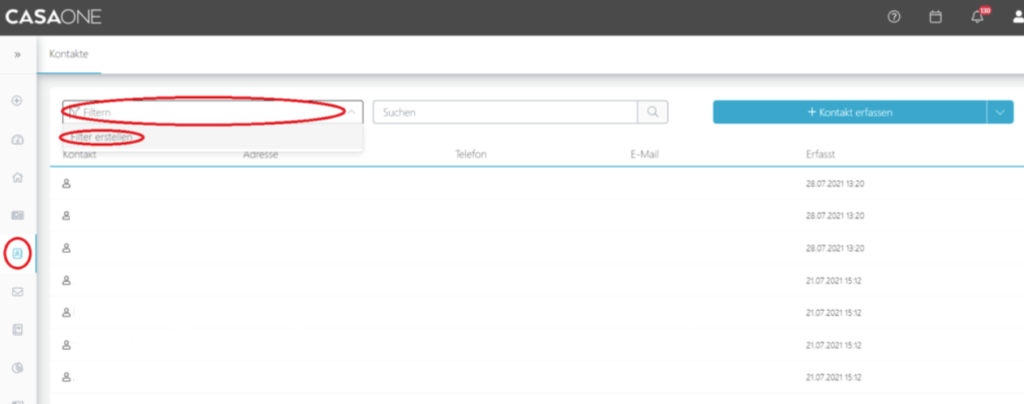Click the Kontakt erfassen button
This screenshot has height=404, width=1024.
(849, 112)
